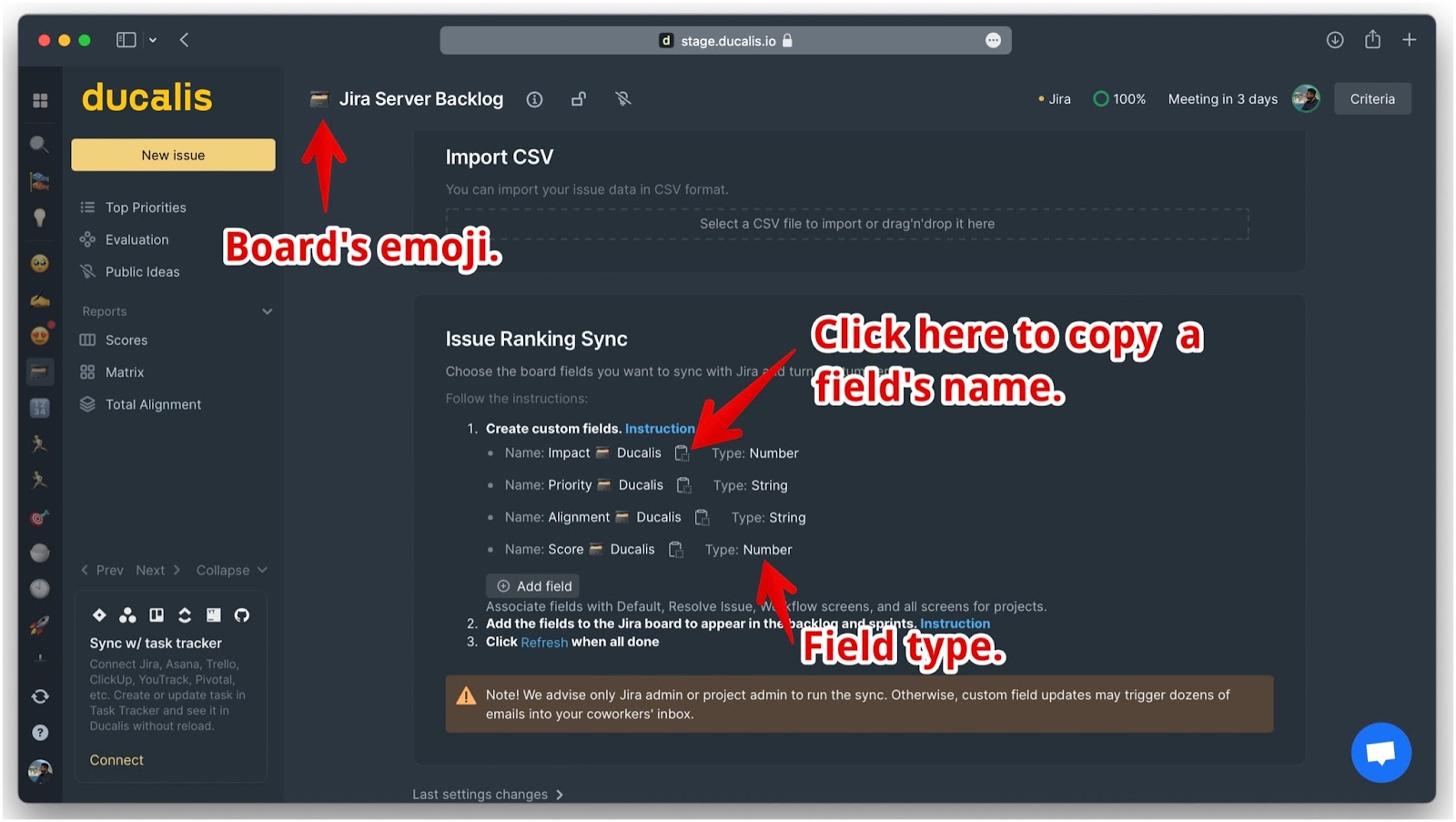Click Next navigation
Image resolution: width=1456 pixels, height=822 pixels.
point(158,571)
